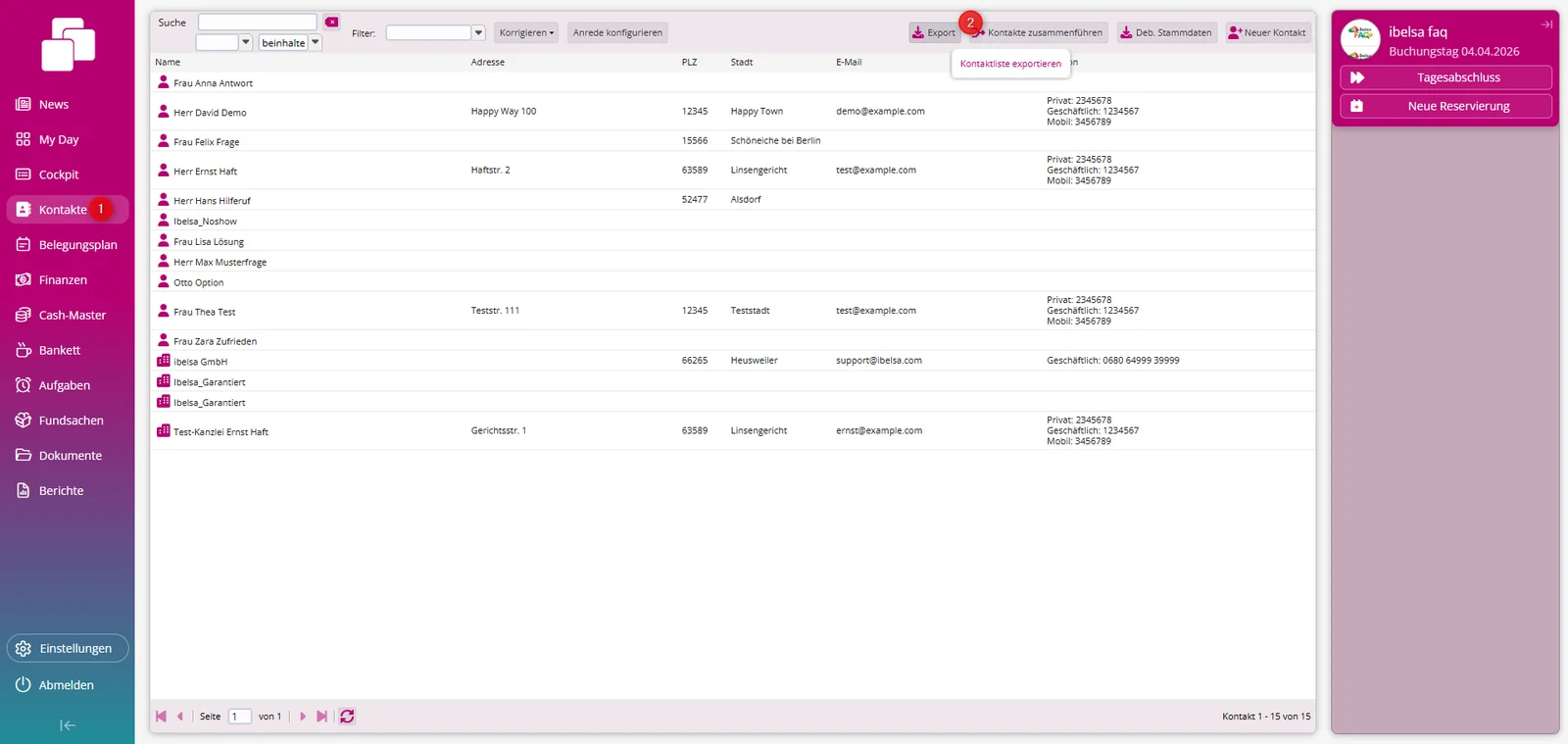Click the ibelsa faq avatar logo
The image size is (1568, 744).
pyautogui.click(x=1360, y=40)
